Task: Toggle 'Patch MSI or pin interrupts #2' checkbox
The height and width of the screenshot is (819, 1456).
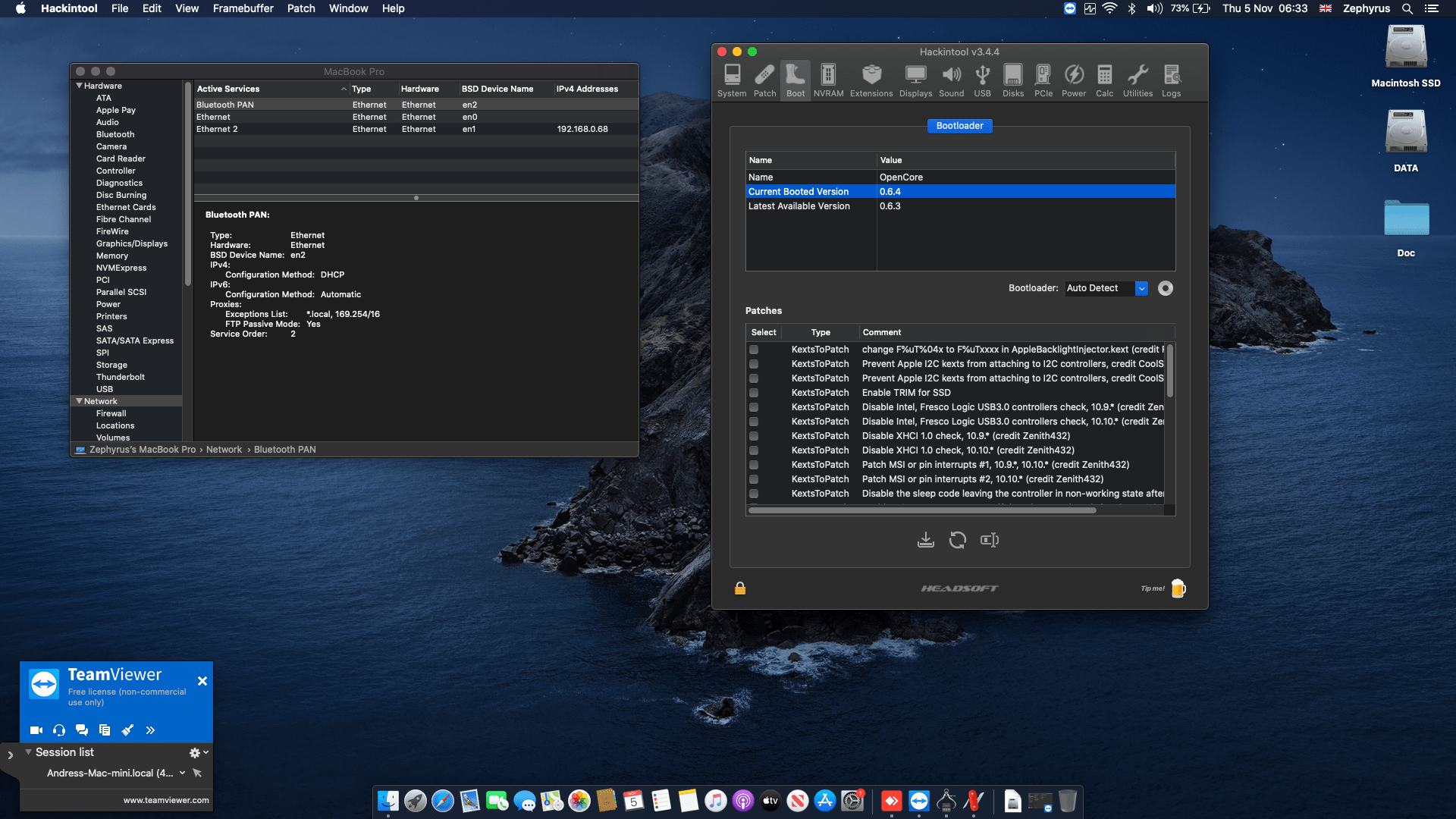Action: pyautogui.click(x=754, y=479)
